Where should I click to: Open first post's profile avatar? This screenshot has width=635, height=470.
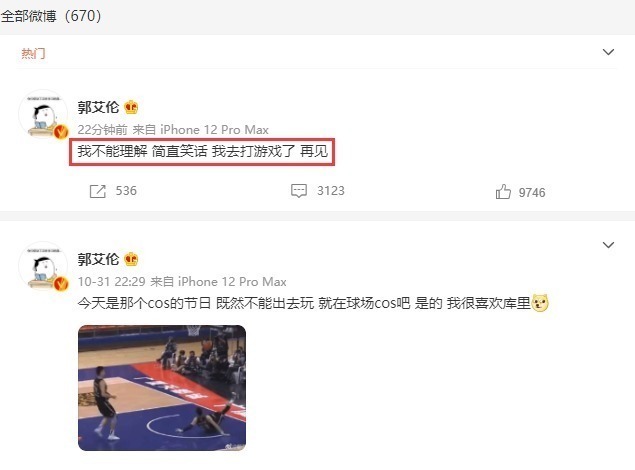43,115
